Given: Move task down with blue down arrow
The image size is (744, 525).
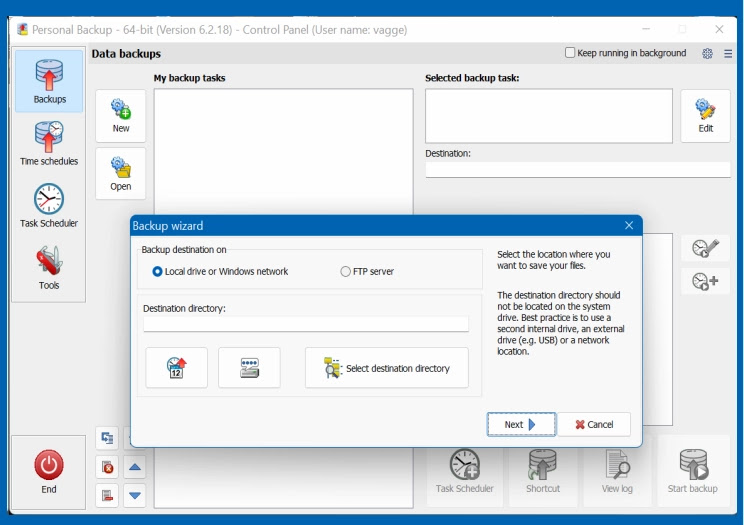Looking at the screenshot, I should click(x=135, y=496).
